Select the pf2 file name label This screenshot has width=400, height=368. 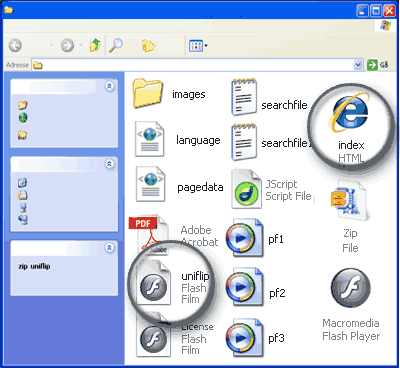point(277,293)
